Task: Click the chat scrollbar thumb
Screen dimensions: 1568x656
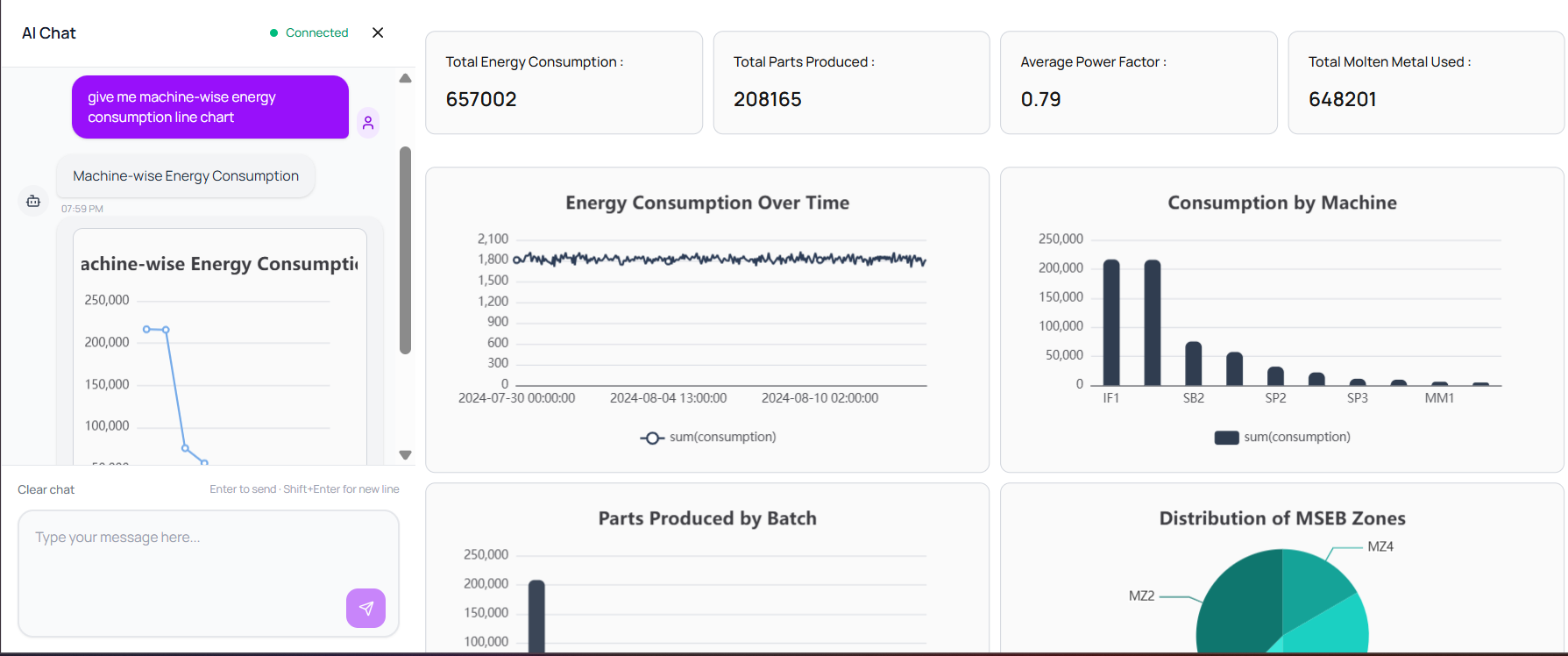Action: pos(405,250)
